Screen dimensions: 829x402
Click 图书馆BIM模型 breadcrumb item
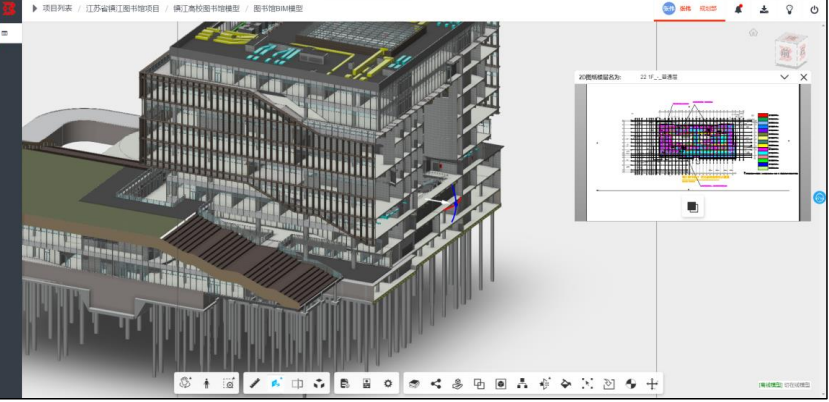pos(278,8)
